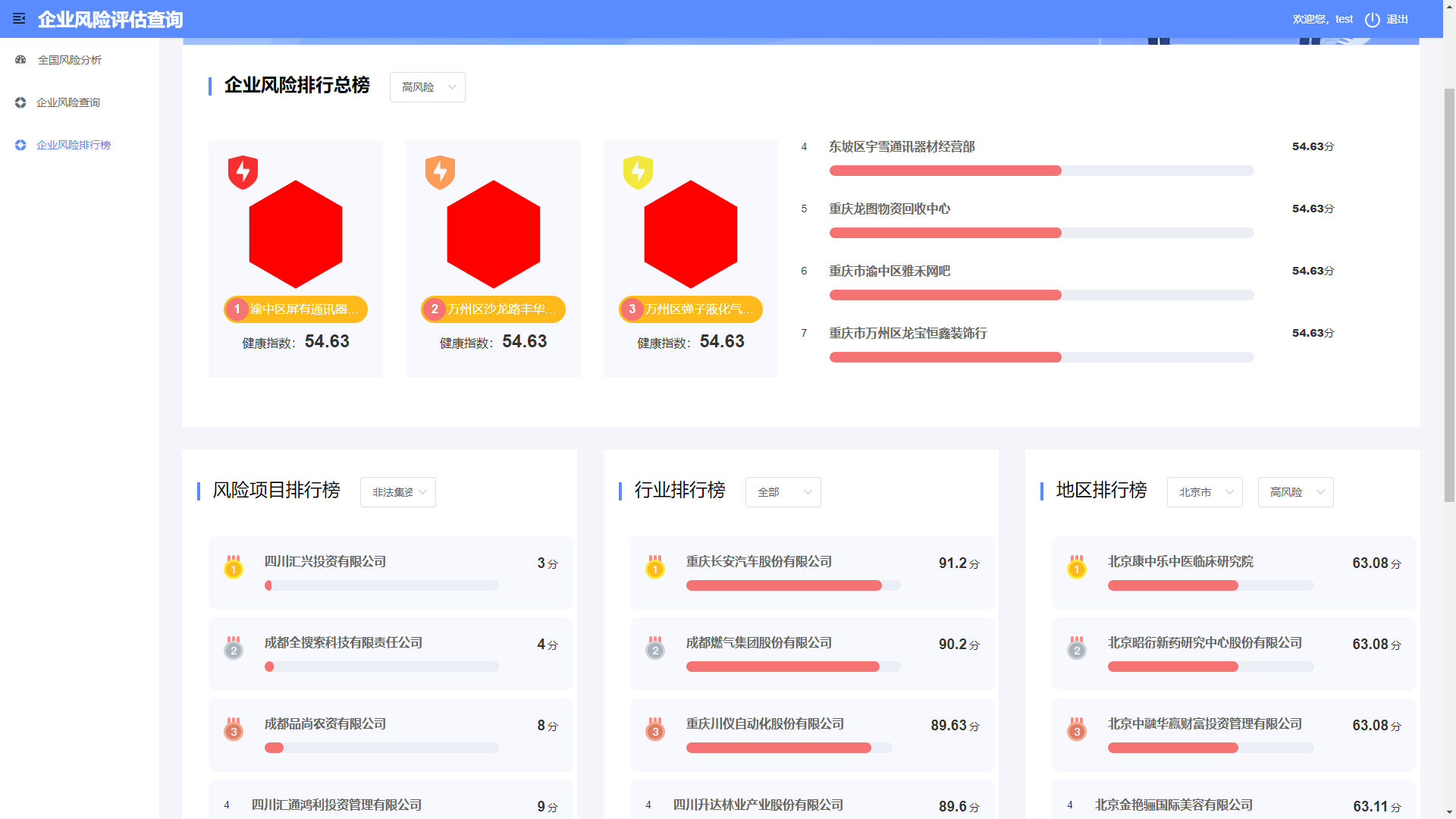1456x819 pixels.
Task: Open the 高风险 dropdown beside 企业风险排行总榜
Action: tap(428, 87)
